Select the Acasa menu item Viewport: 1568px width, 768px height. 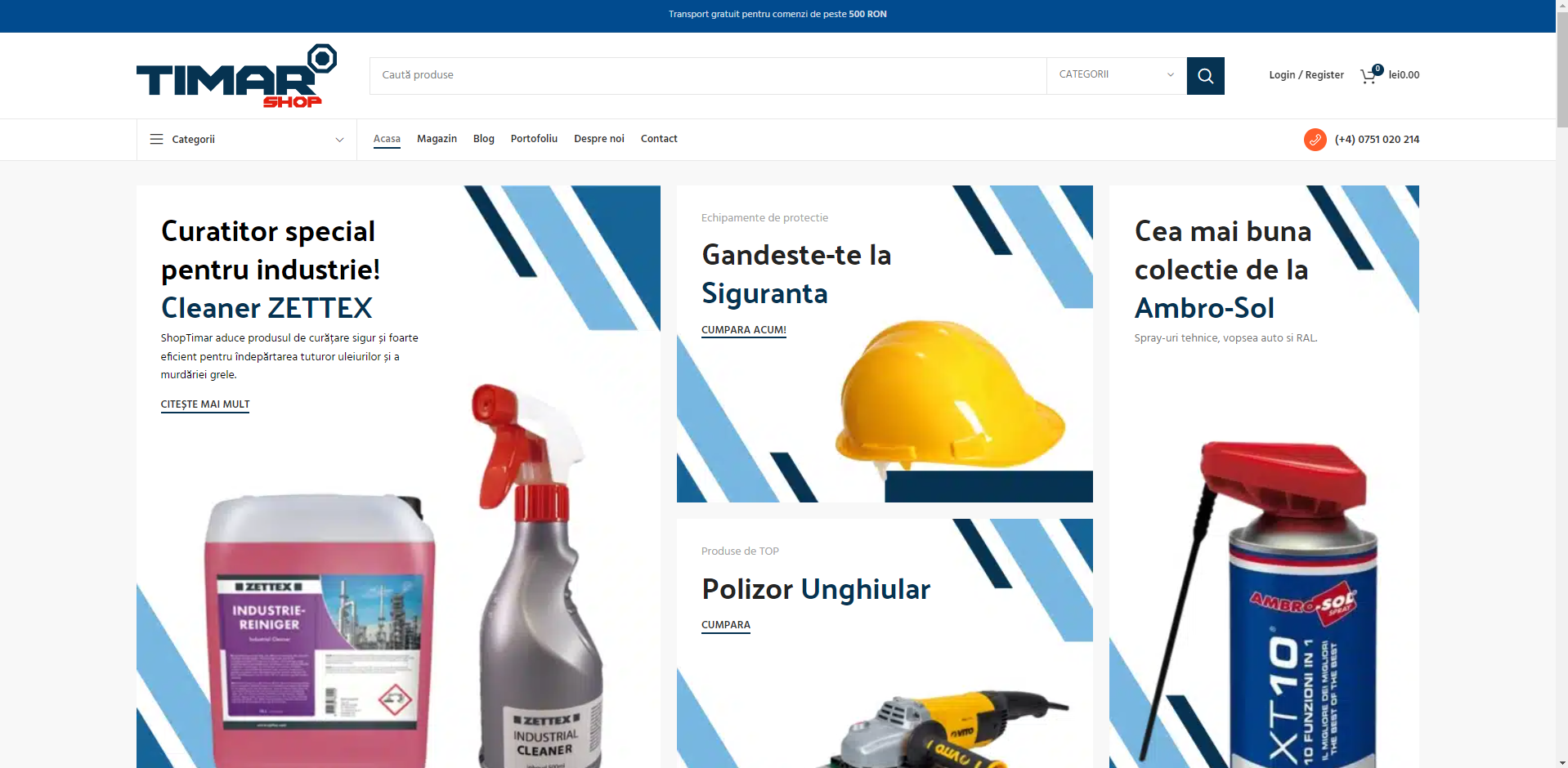click(386, 138)
